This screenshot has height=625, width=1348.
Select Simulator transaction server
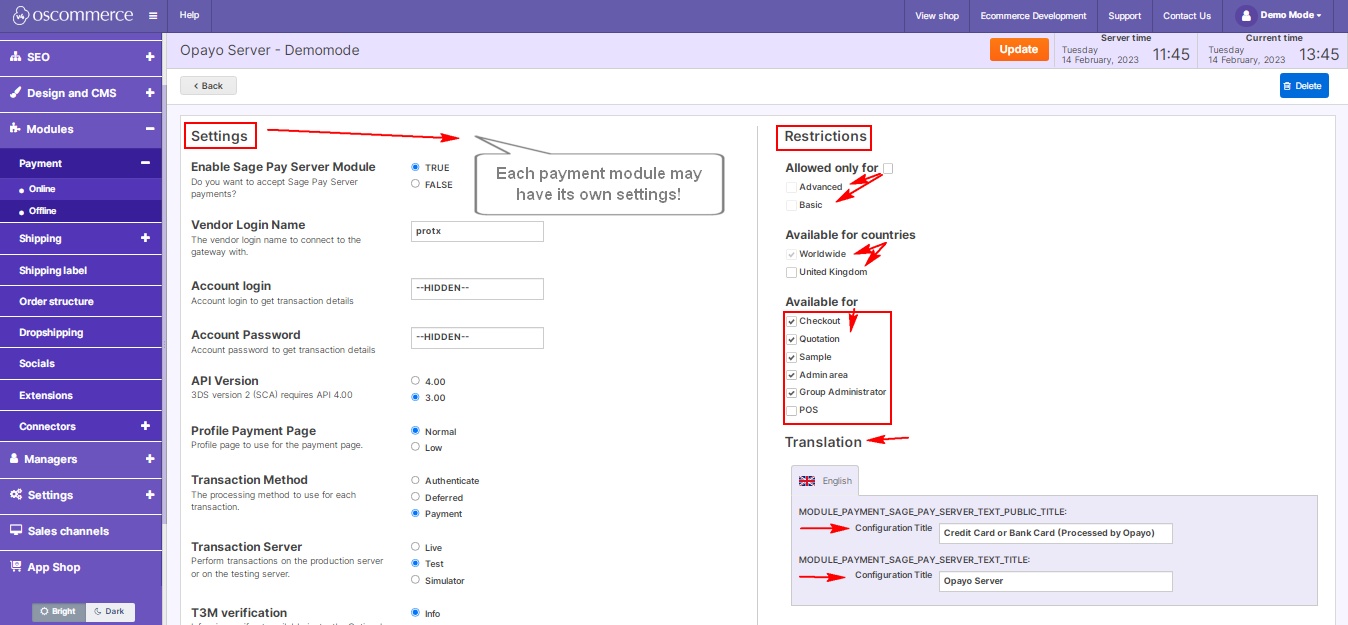[415, 580]
